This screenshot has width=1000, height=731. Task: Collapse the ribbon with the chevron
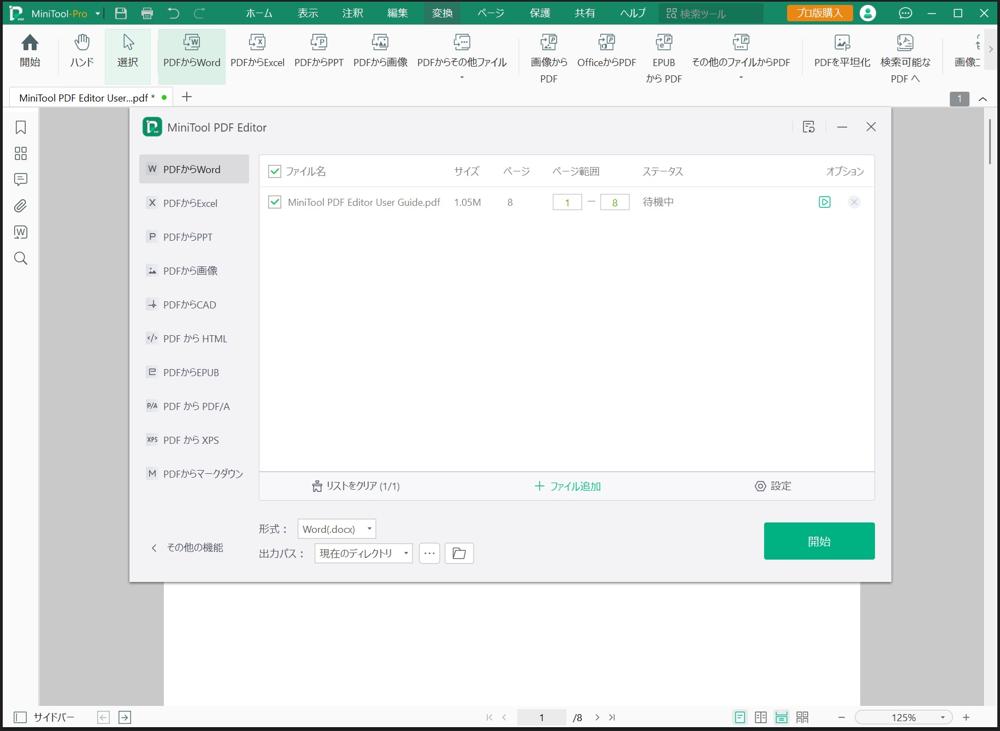(983, 99)
